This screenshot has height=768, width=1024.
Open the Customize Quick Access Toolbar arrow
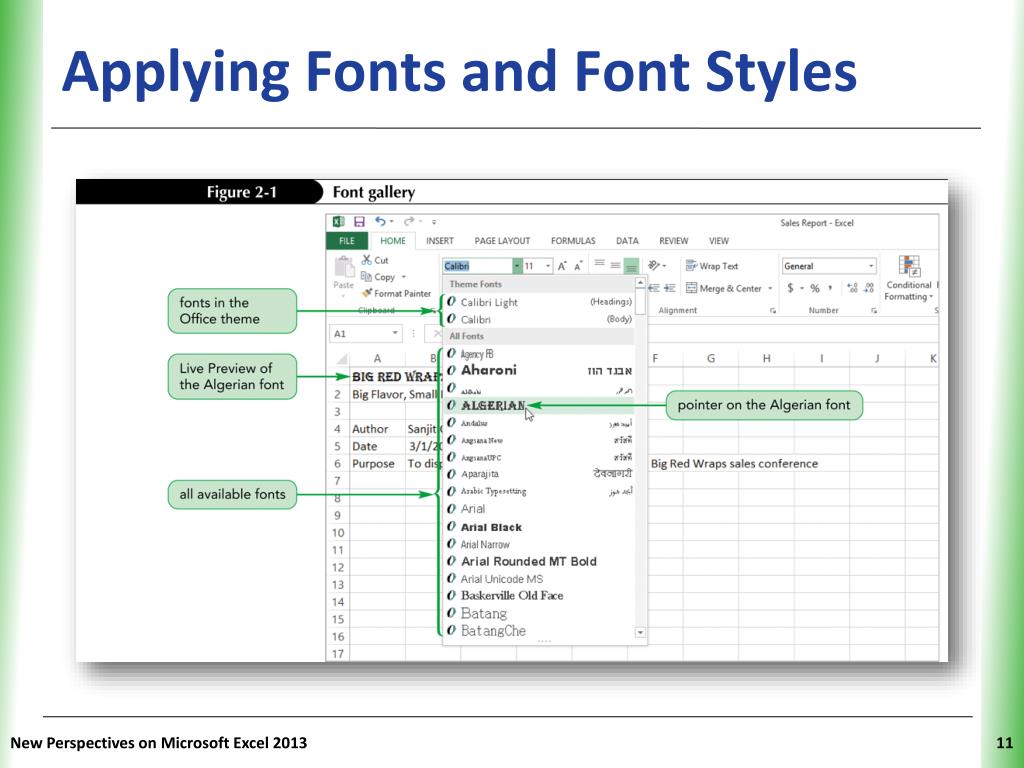click(434, 222)
